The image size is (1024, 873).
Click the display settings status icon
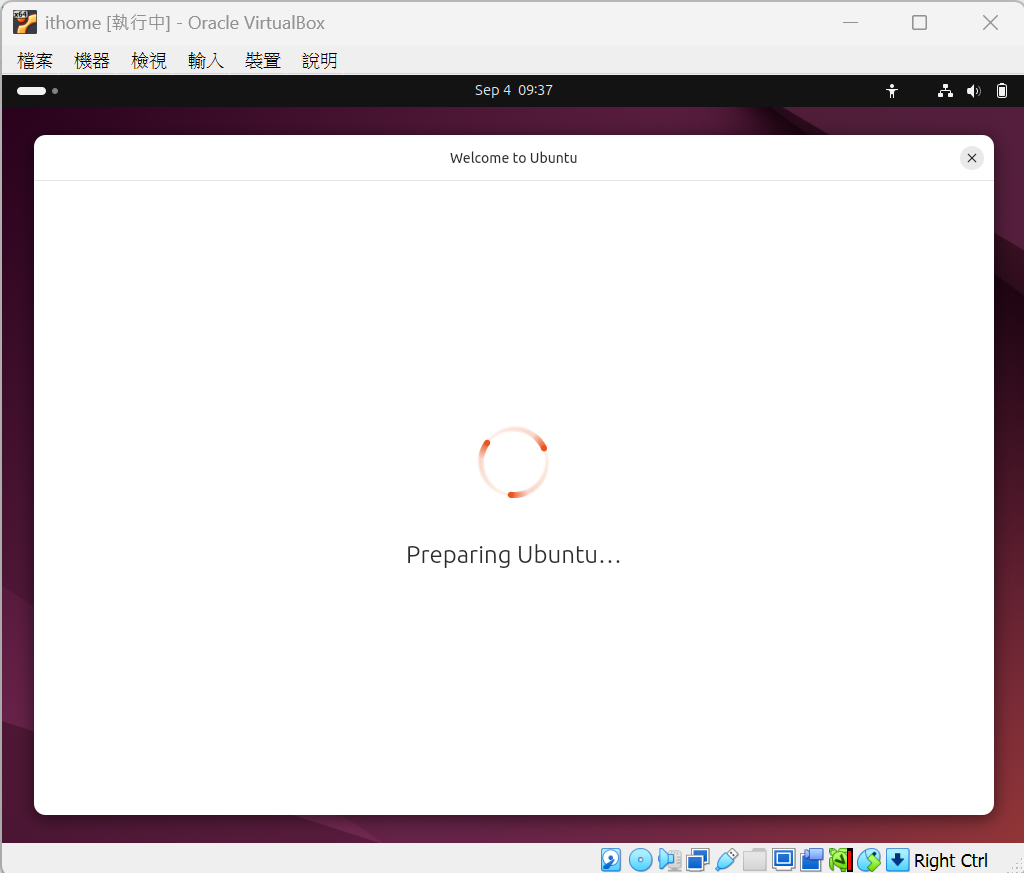pyautogui.click(x=783, y=859)
